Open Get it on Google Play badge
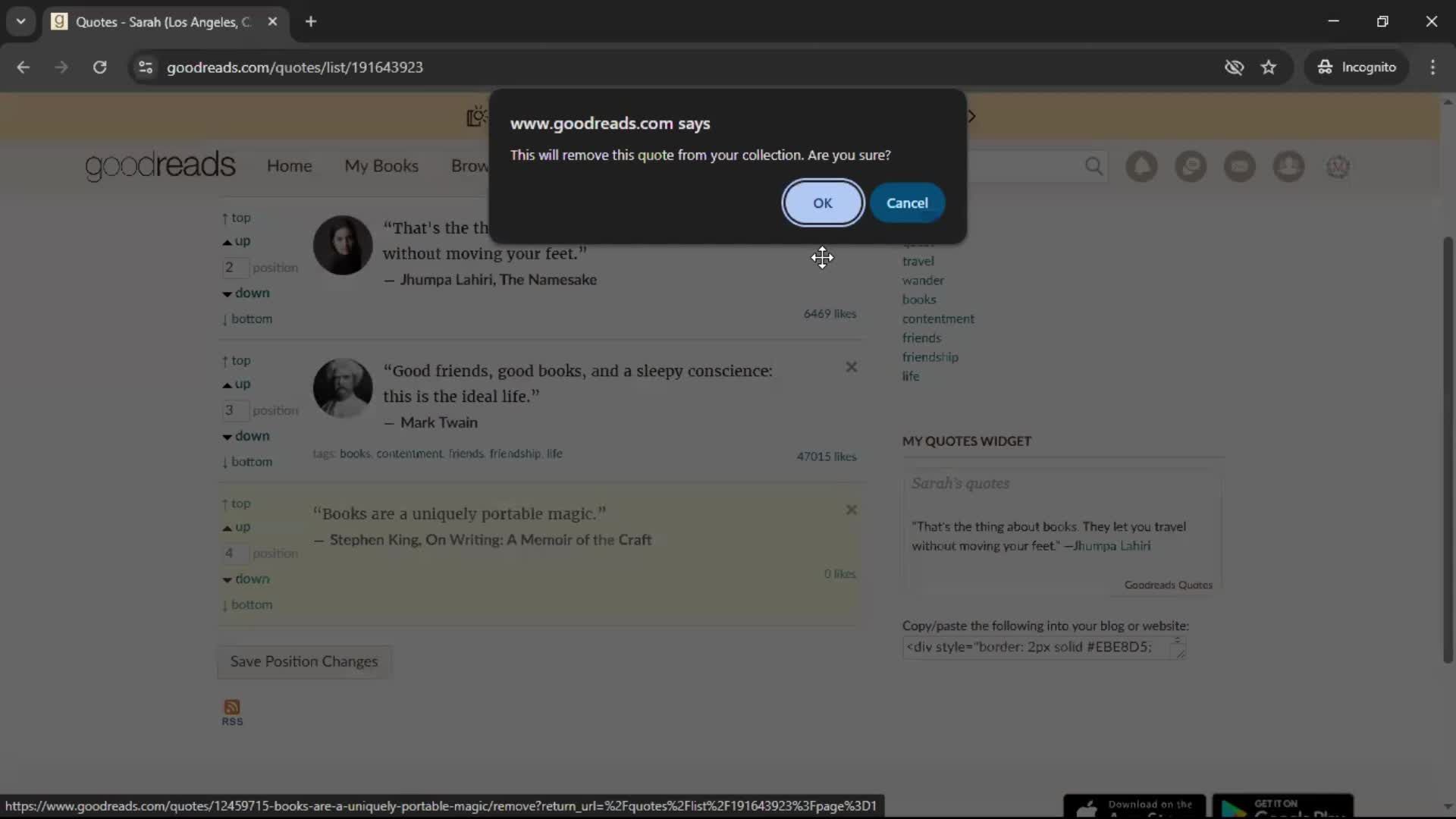1456x819 pixels. [1282, 806]
